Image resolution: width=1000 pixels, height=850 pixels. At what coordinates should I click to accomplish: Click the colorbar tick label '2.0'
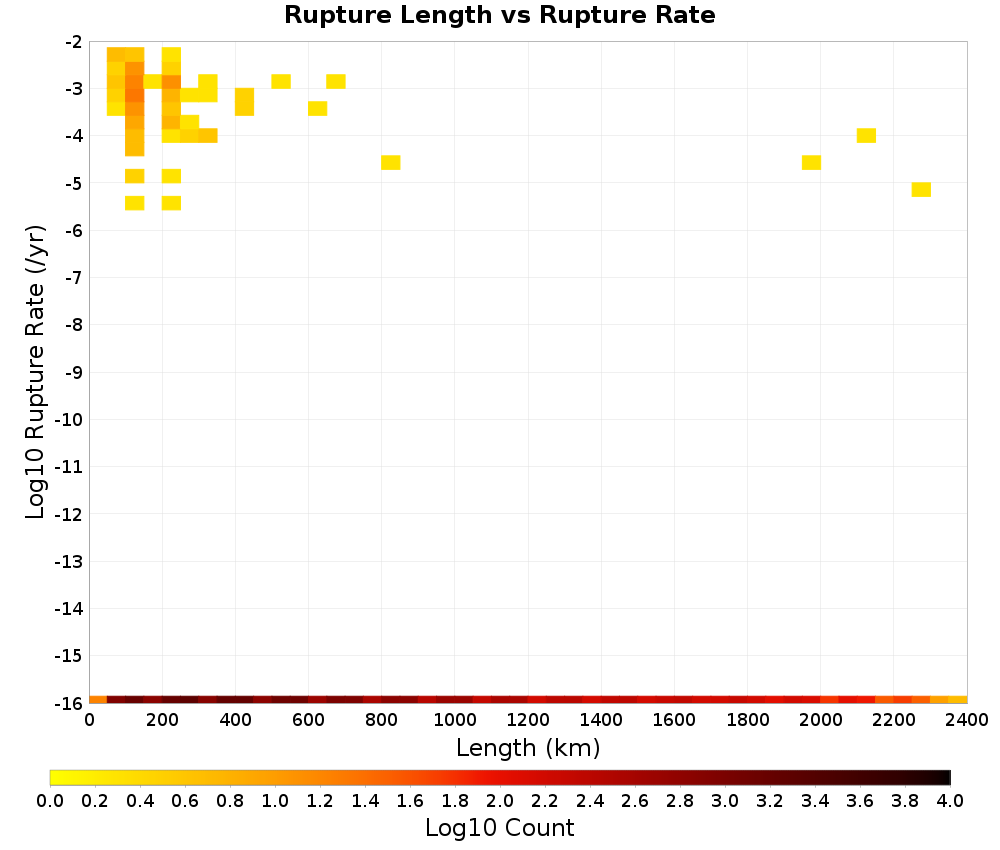pyautogui.click(x=500, y=801)
